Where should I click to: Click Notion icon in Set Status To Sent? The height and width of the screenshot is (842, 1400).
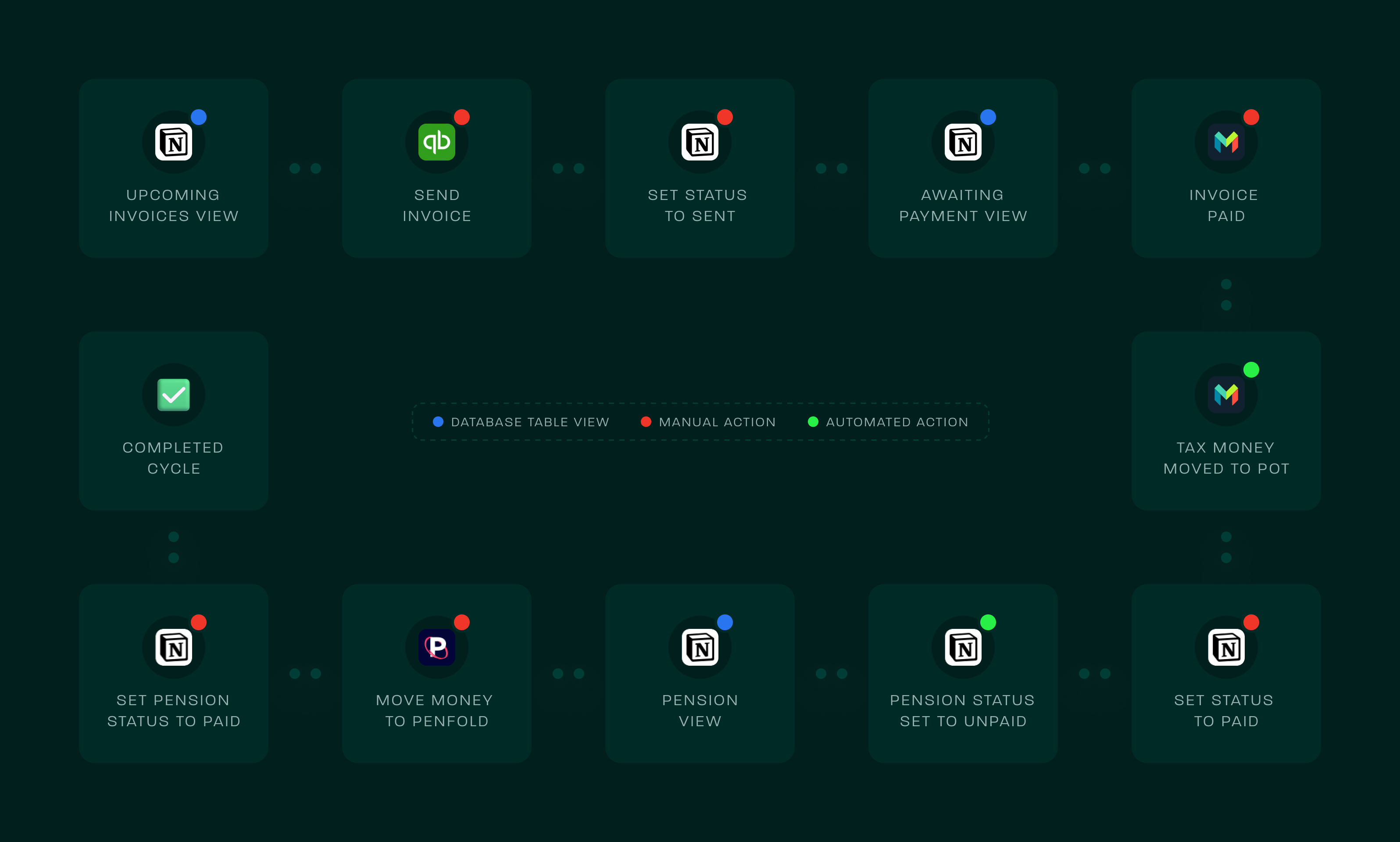tap(700, 142)
